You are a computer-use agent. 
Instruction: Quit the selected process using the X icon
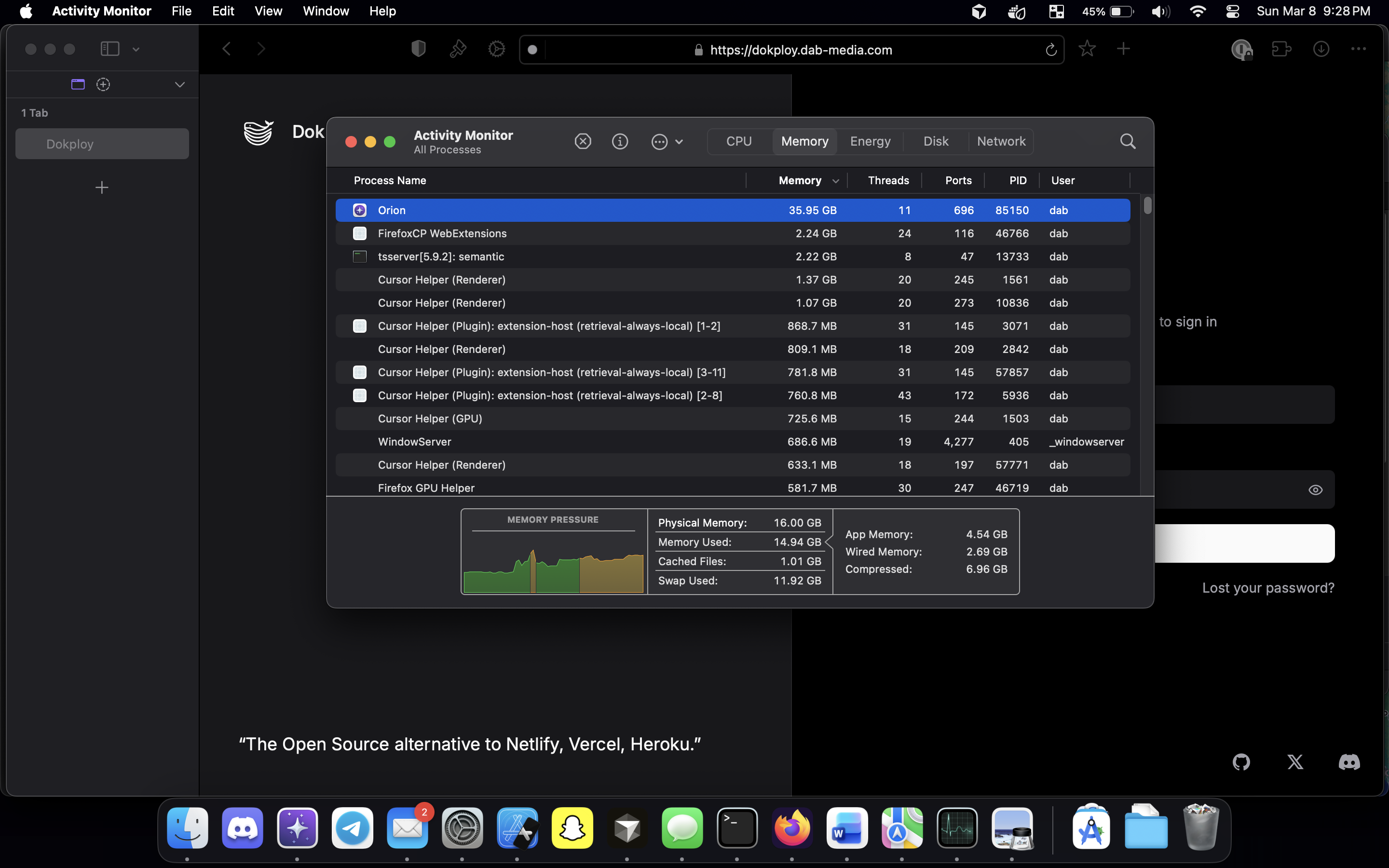(x=582, y=141)
